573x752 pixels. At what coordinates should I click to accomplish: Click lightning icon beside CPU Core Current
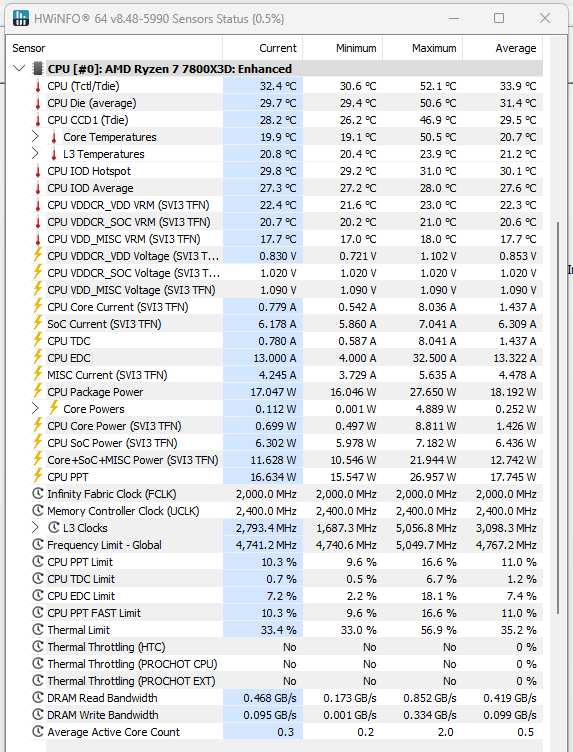coord(38,306)
